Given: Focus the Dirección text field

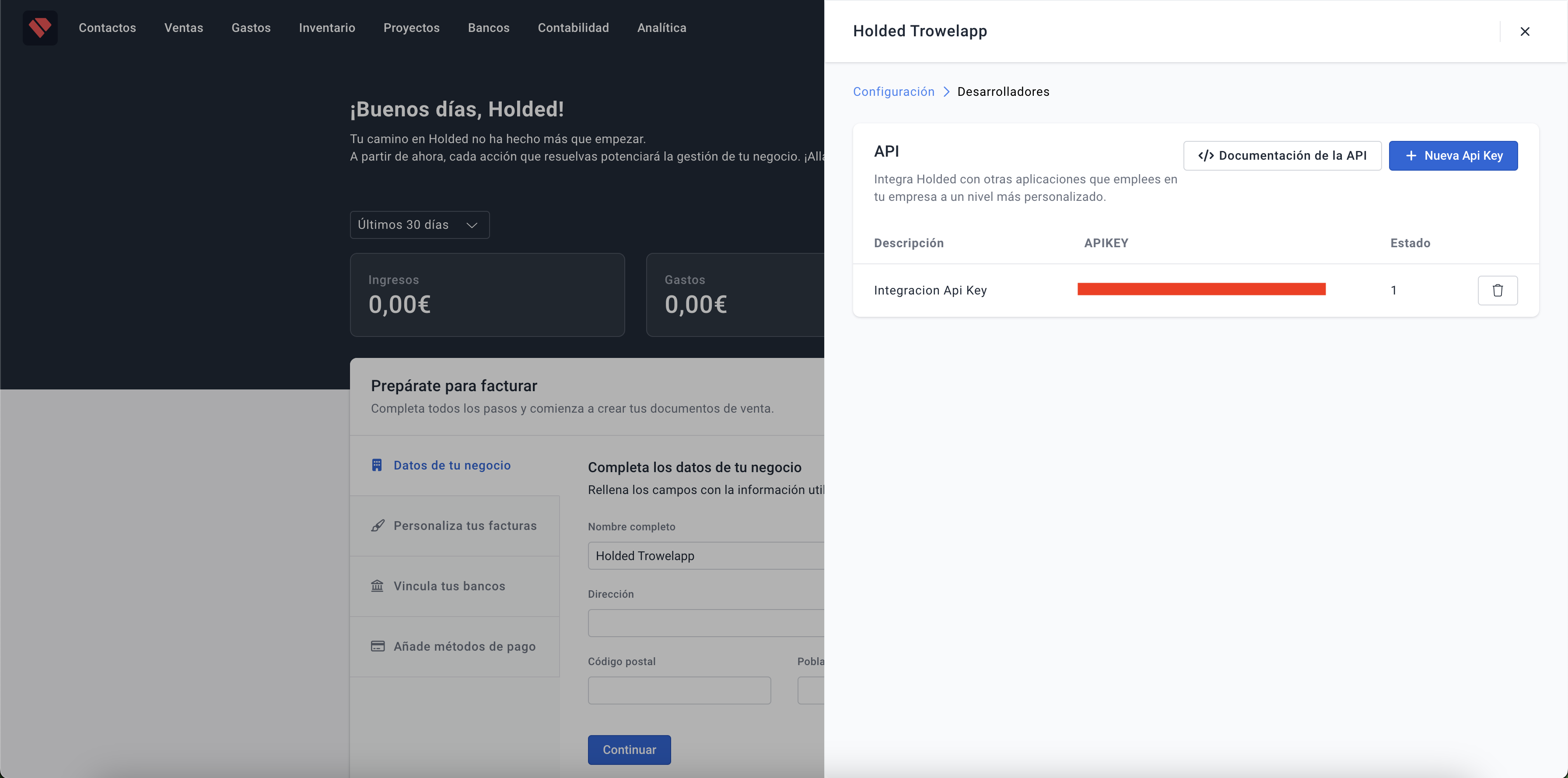Looking at the screenshot, I should [706, 623].
